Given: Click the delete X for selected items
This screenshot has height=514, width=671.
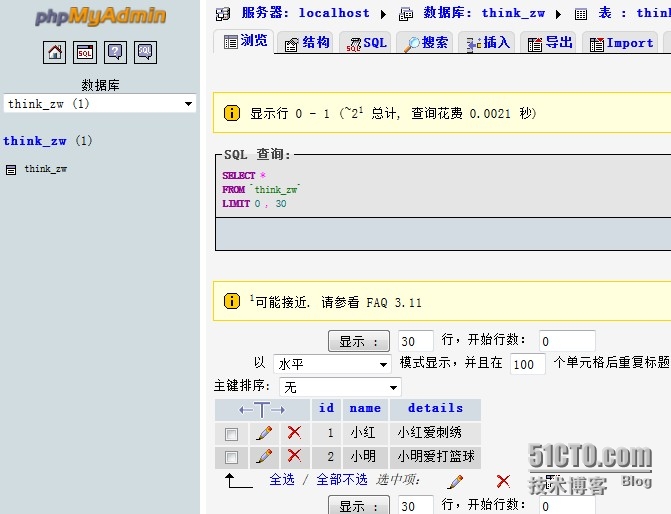Looking at the screenshot, I should pos(503,481).
